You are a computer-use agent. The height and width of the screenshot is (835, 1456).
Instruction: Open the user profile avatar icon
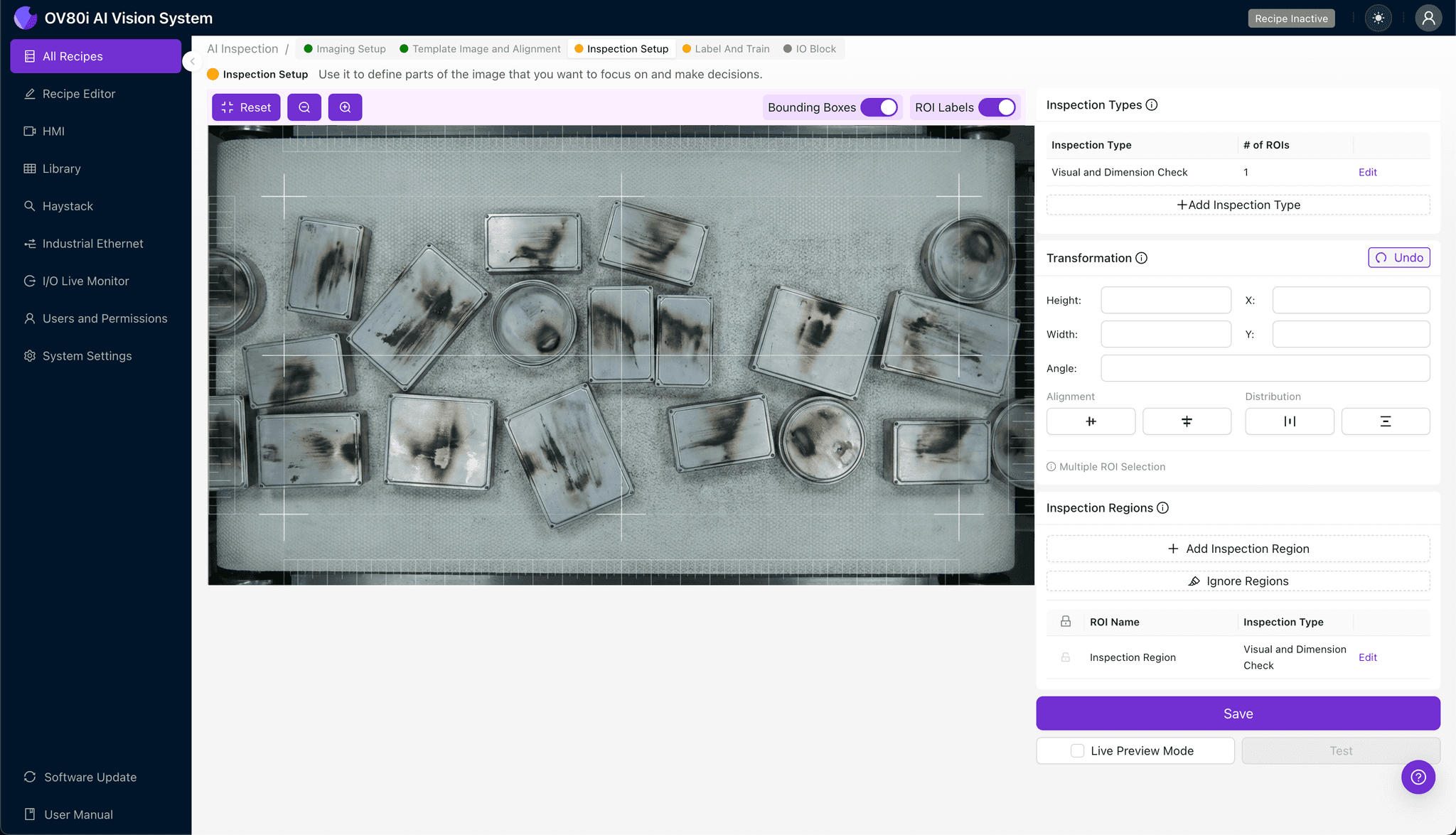[x=1428, y=18]
